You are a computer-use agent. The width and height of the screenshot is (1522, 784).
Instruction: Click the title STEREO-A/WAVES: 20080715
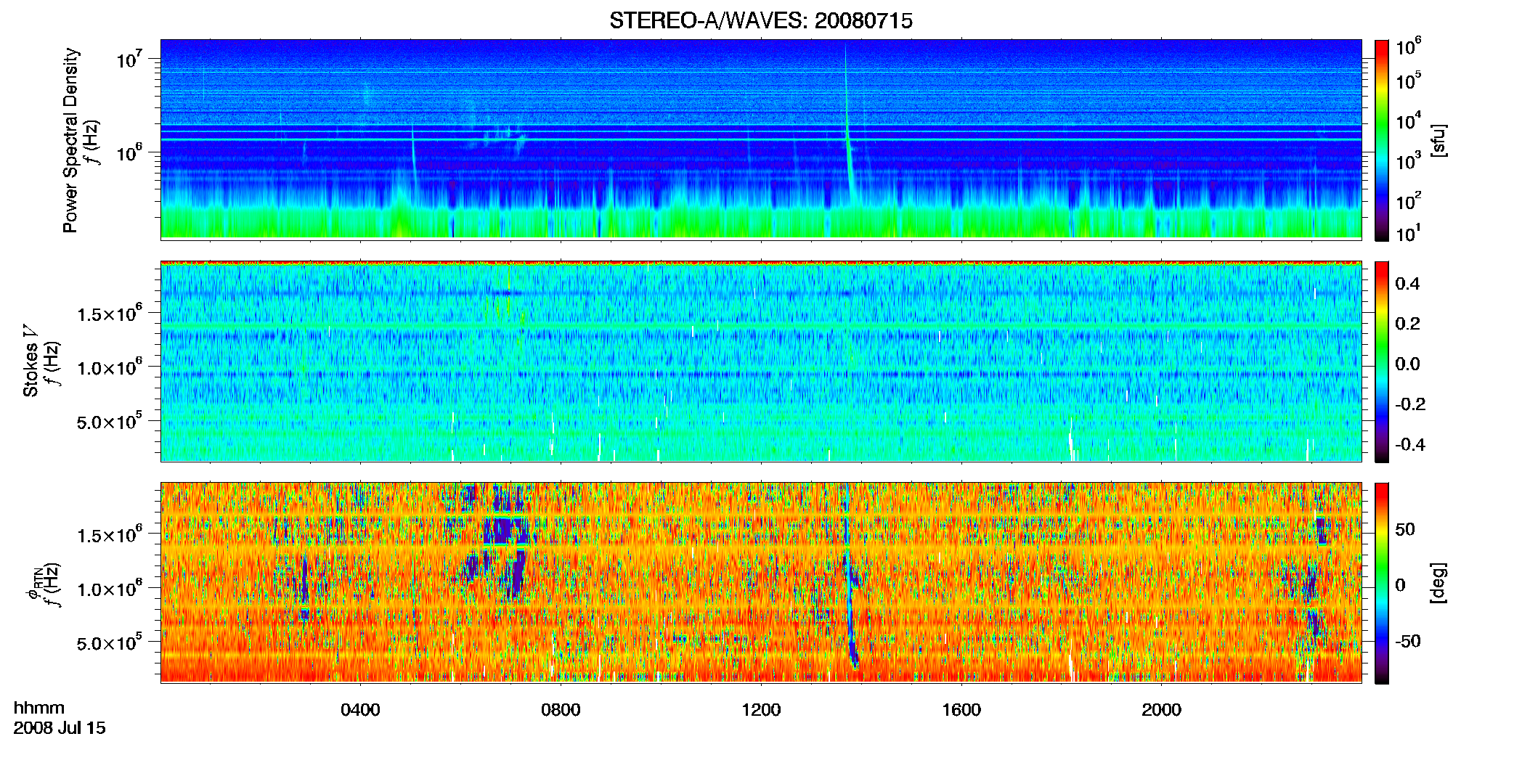point(760,21)
